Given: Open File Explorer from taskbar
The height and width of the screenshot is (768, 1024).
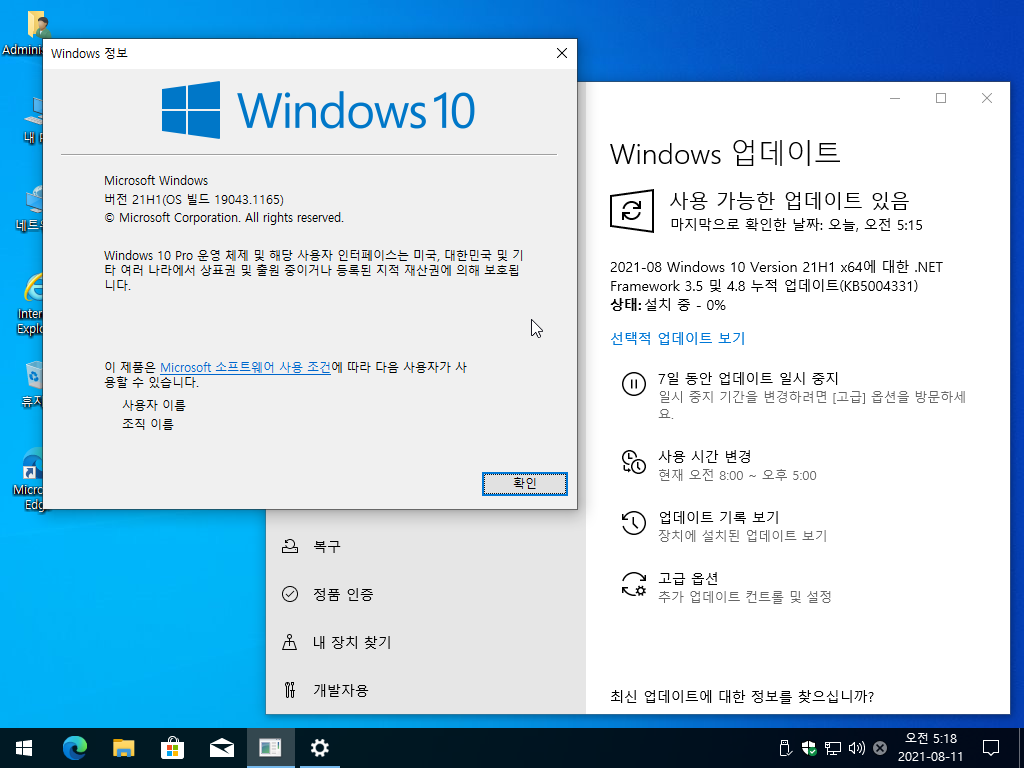Looking at the screenshot, I should tap(123, 748).
